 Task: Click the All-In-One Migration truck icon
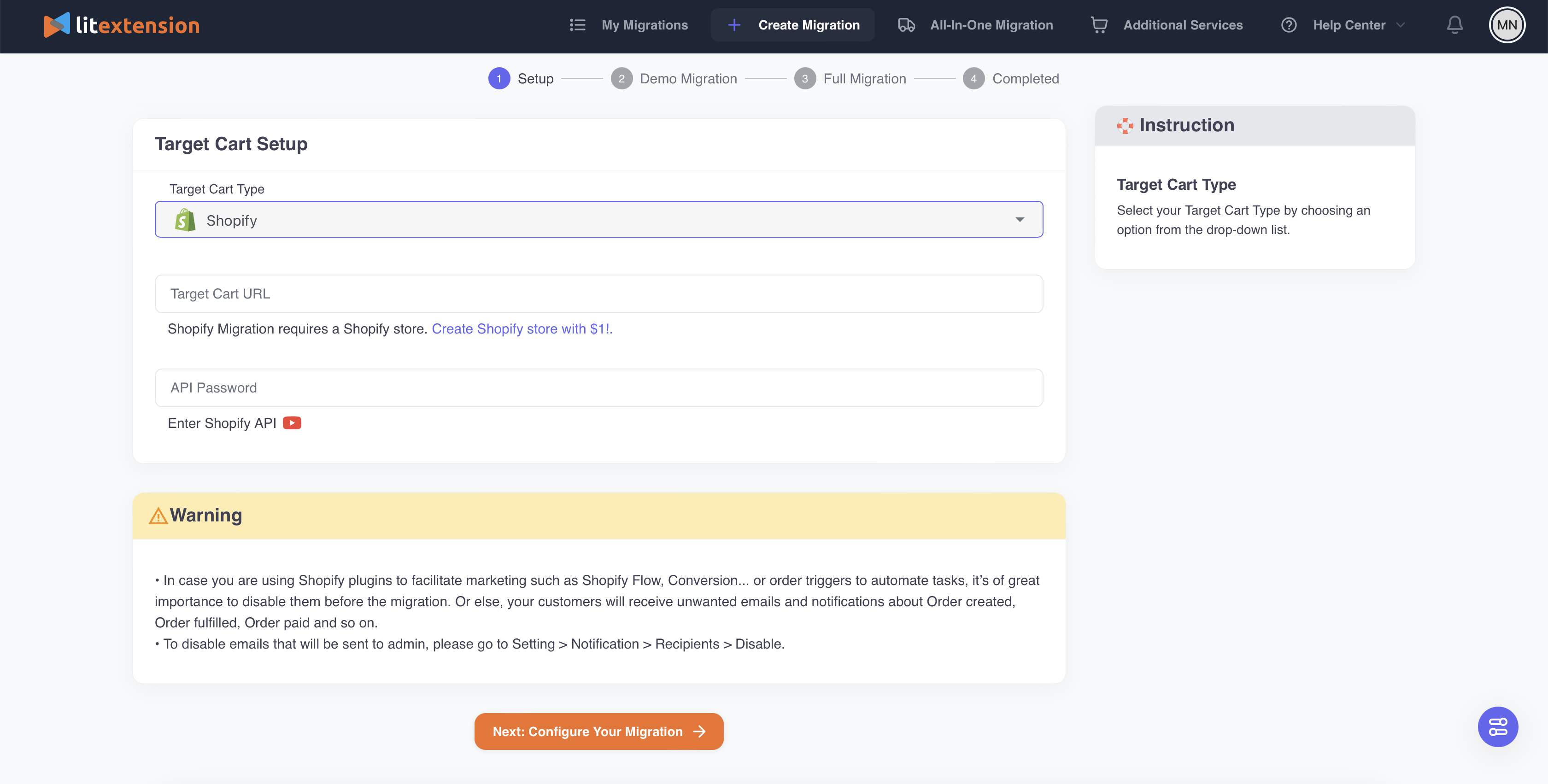tap(906, 24)
